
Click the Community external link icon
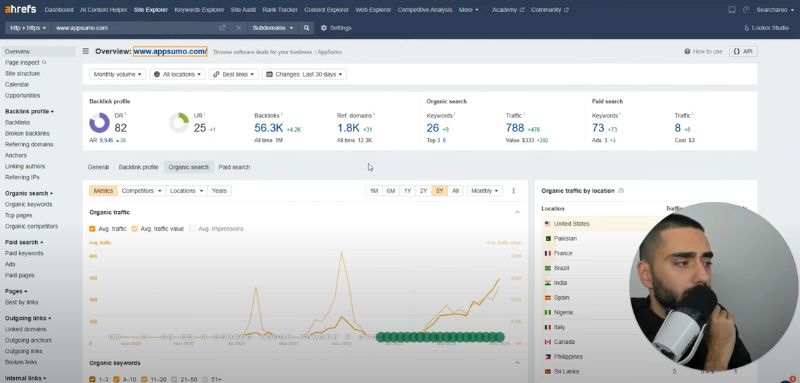(566, 10)
